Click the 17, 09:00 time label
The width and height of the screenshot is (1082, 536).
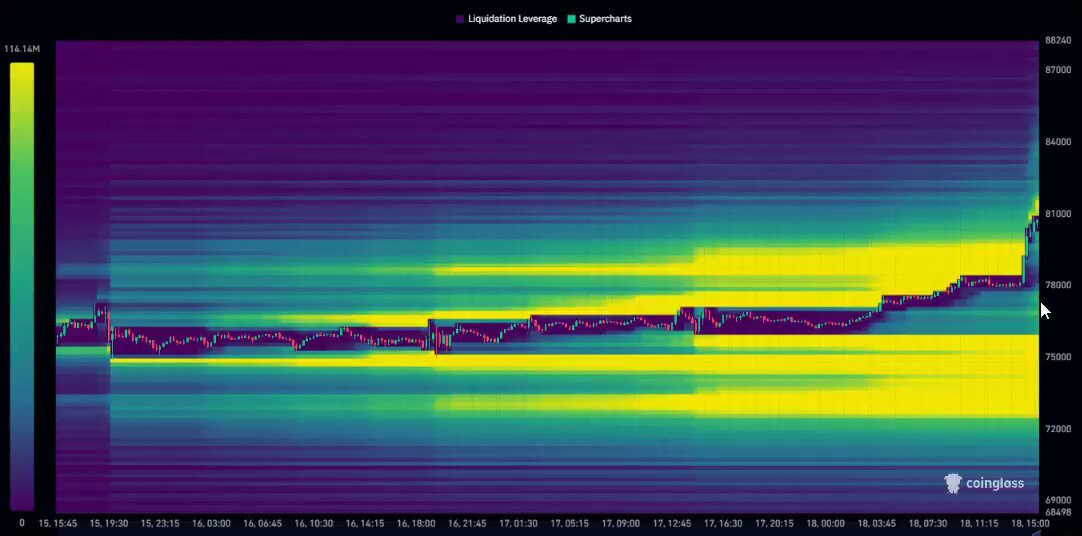coord(620,524)
